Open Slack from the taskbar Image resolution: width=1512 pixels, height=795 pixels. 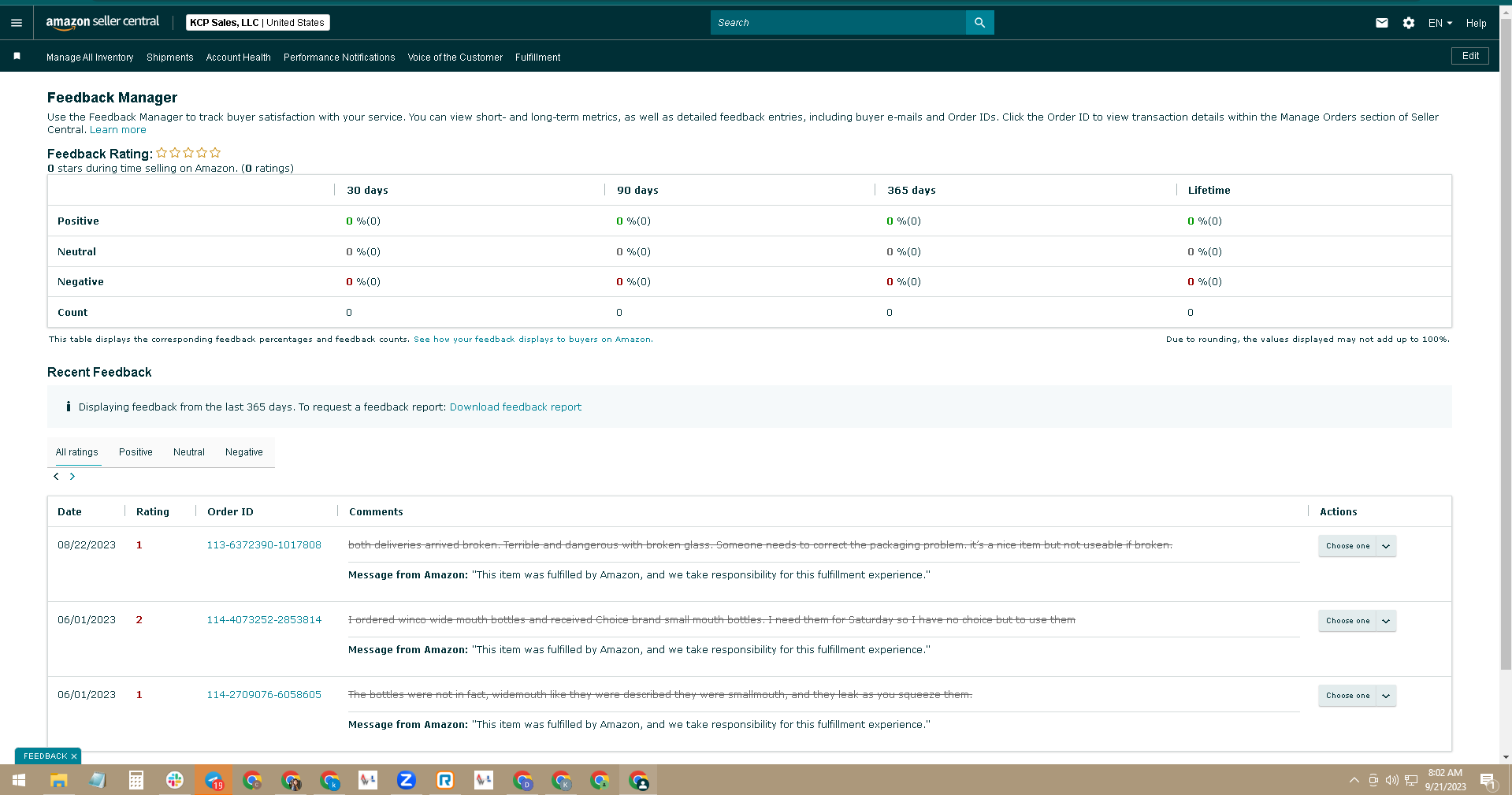tap(175, 780)
